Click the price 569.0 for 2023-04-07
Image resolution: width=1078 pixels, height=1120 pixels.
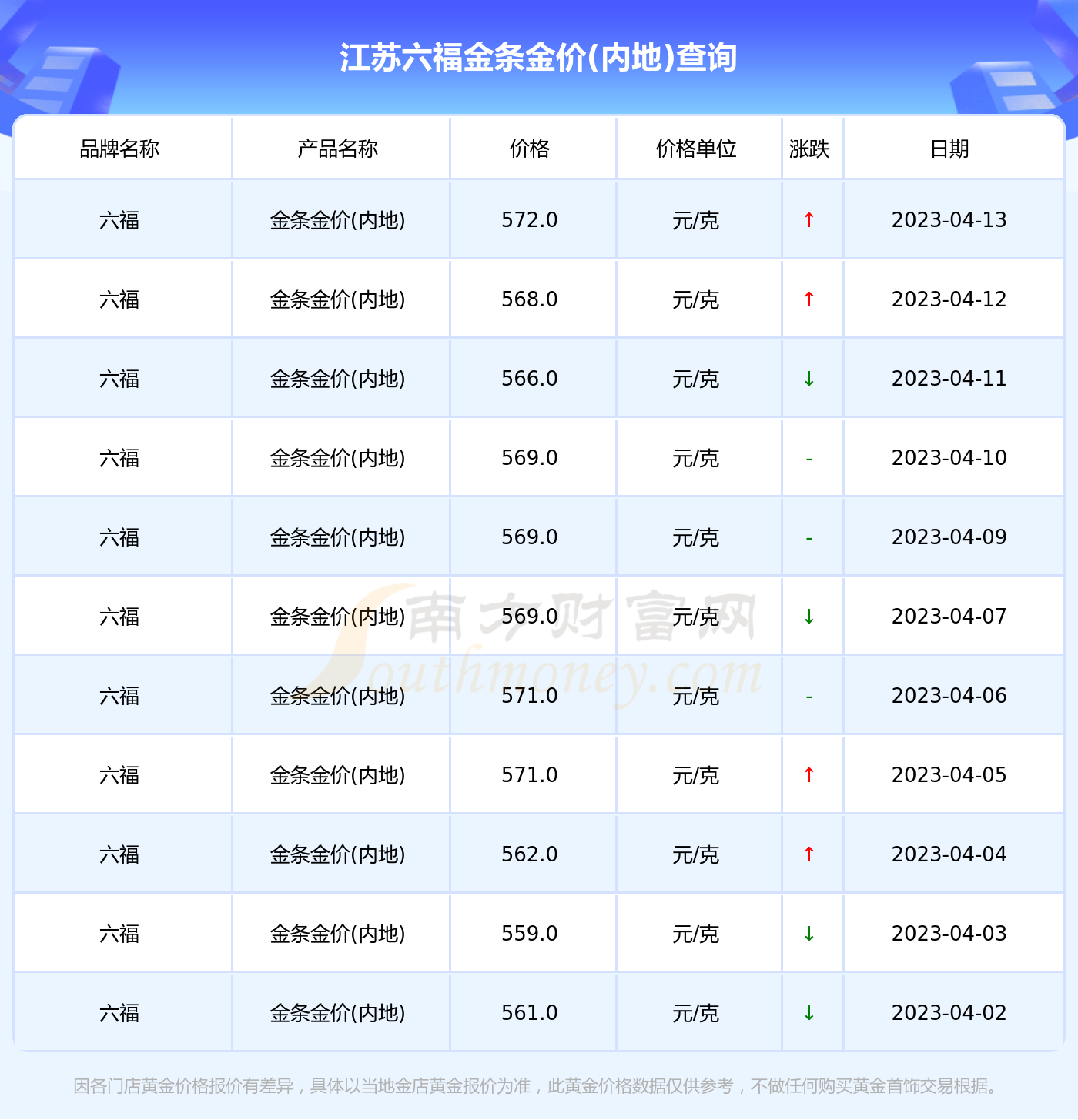530,617
